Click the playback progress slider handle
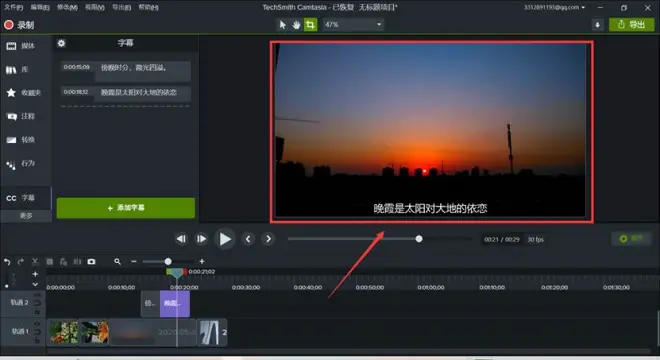The width and height of the screenshot is (660, 360). pos(419,239)
